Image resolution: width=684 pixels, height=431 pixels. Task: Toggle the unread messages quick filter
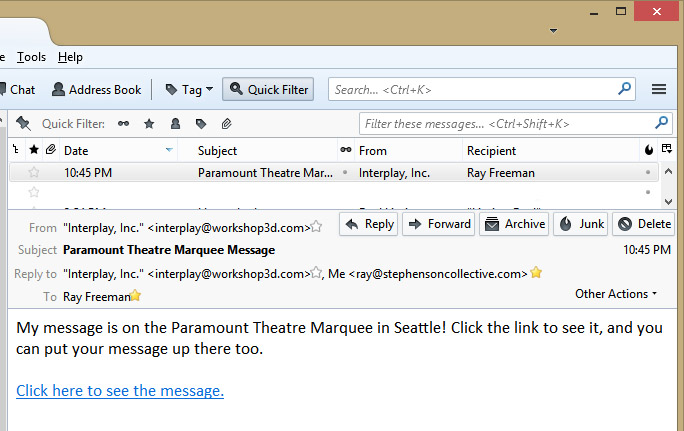click(x=124, y=124)
